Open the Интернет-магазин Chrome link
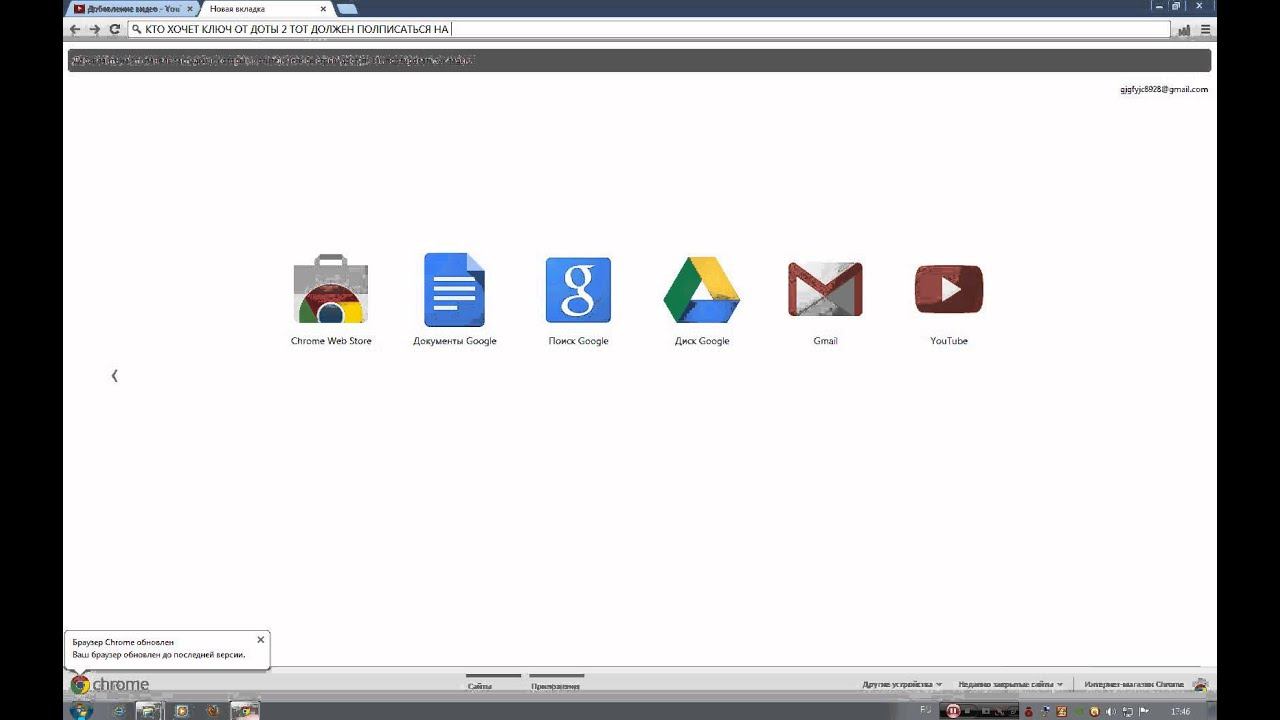The height and width of the screenshot is (720, 1280). pos(1134,685)
